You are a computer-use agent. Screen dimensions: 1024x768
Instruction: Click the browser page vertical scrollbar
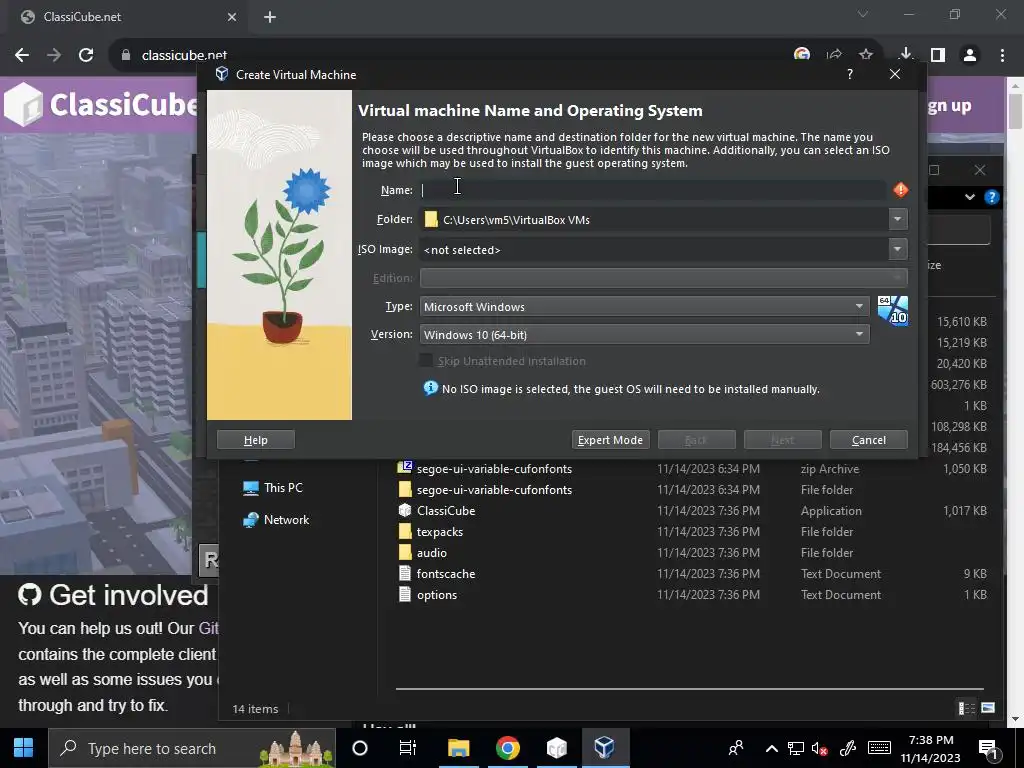pyautogui.click(x=1016, y=111)
